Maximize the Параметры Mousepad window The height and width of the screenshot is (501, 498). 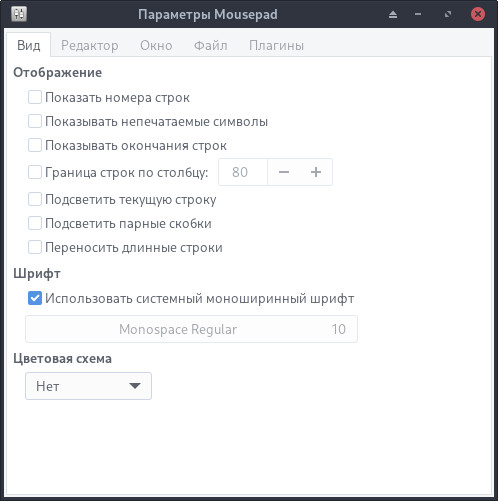[448, 14]
